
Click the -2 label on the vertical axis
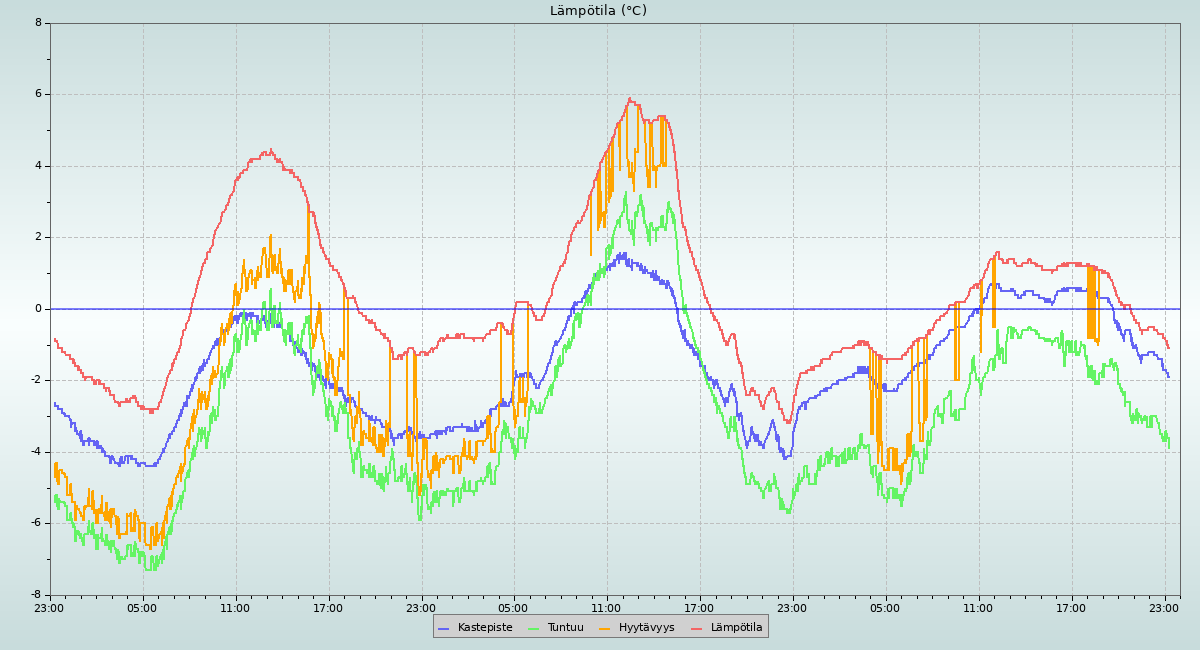pyautogui.click(x=36, y=380)
